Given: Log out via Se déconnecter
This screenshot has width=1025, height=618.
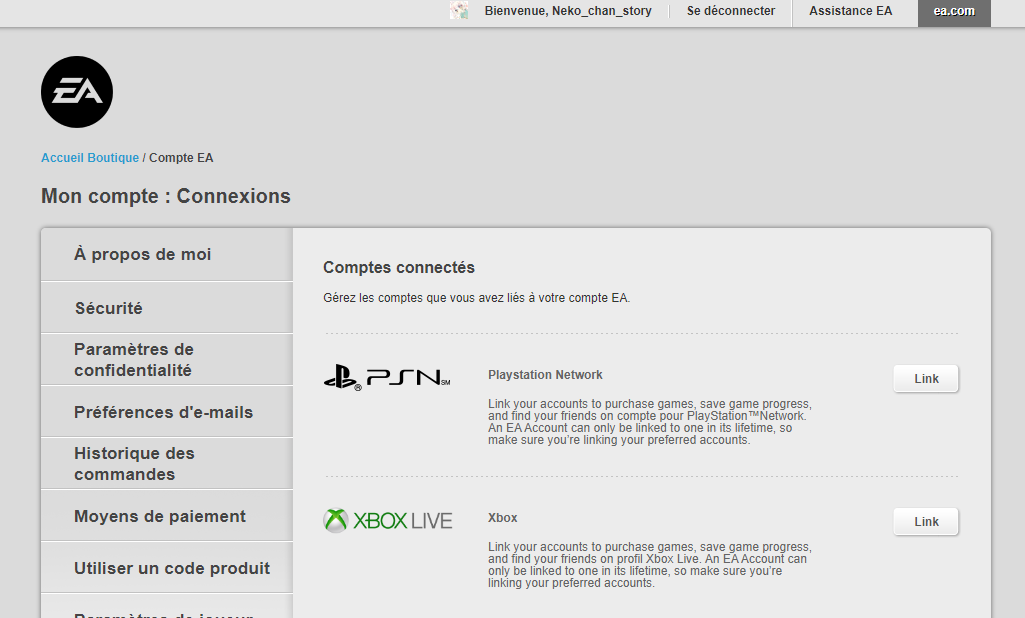Looking at the screenshot, I should [x=730, y=11].
